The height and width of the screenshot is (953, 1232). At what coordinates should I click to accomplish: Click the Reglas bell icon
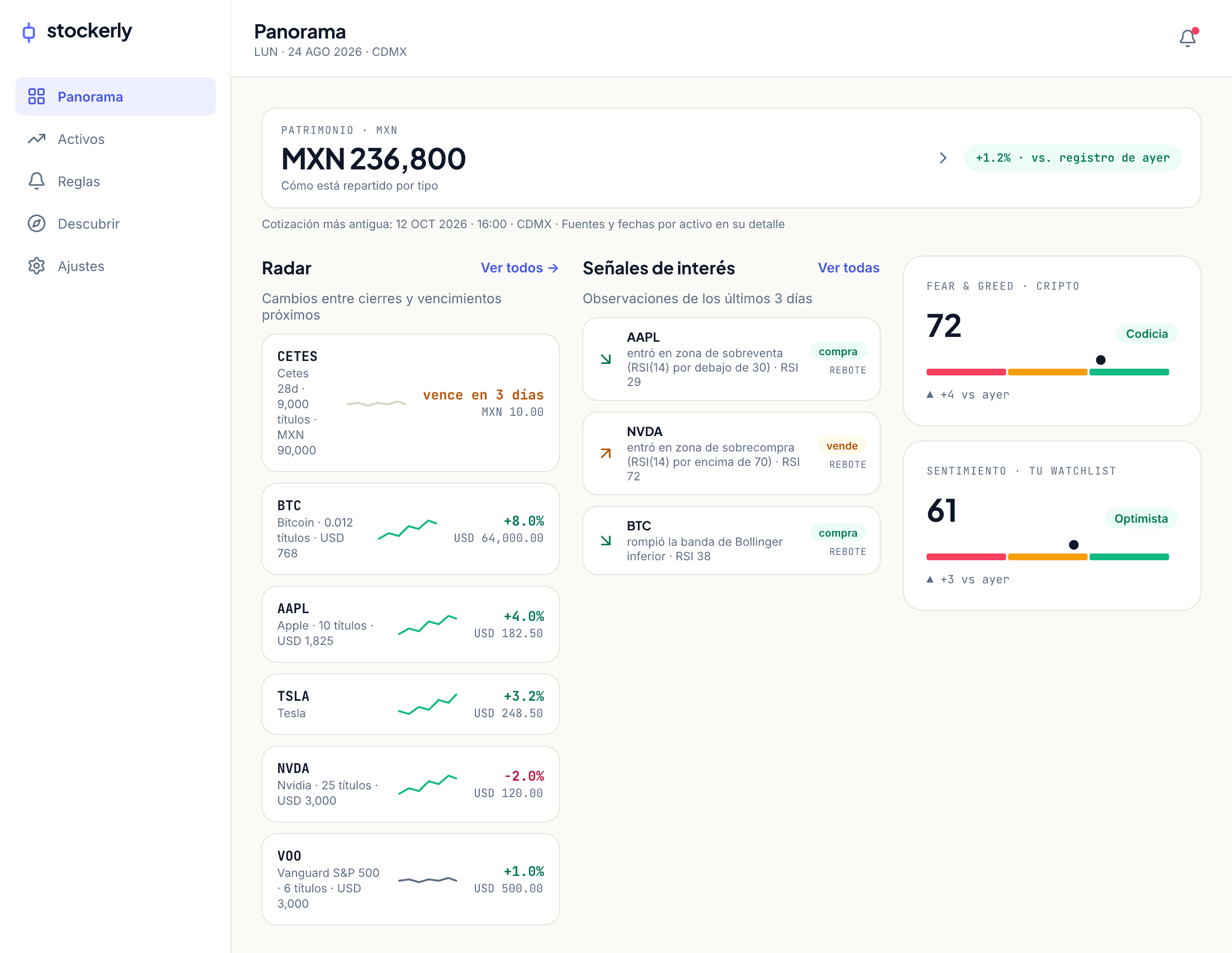[x=37, y=181]
